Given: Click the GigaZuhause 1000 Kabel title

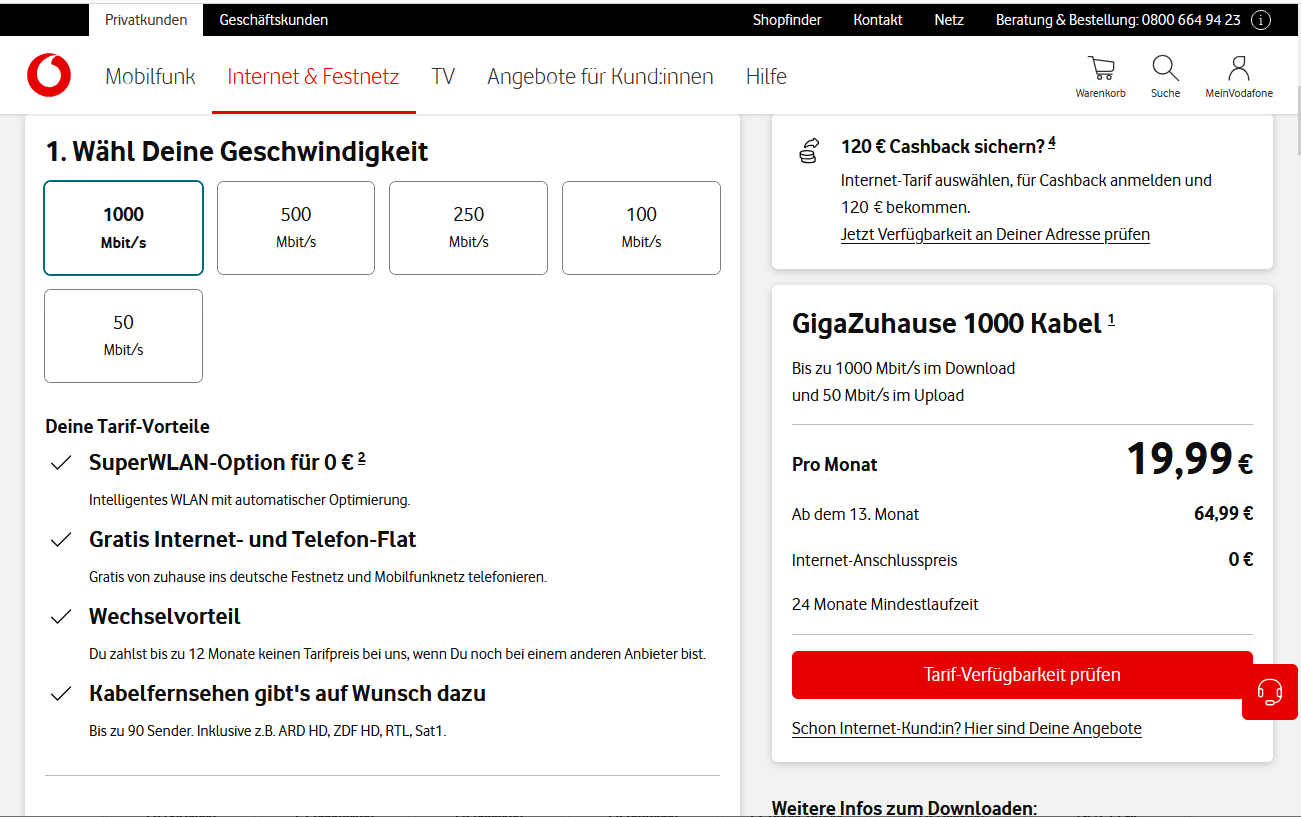Looking at the screenshot, I should pos(947,324).
